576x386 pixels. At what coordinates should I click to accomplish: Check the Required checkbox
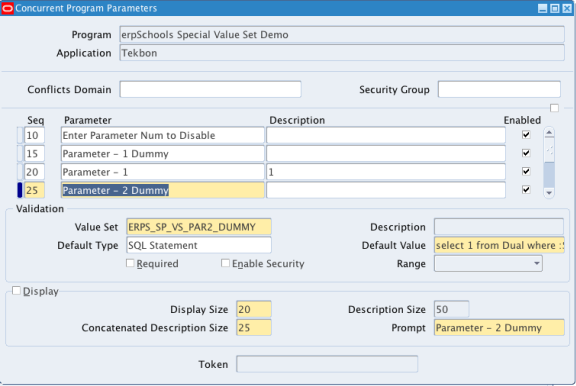click(130, 263)
